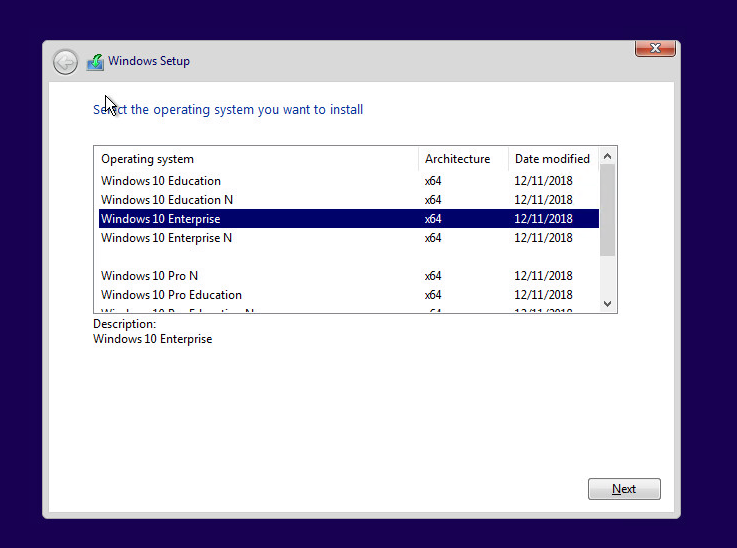This screenshot has height=548, width=737.
Task: Click date in Windows 10 Enterprise N row
Action: pos(543,238)
